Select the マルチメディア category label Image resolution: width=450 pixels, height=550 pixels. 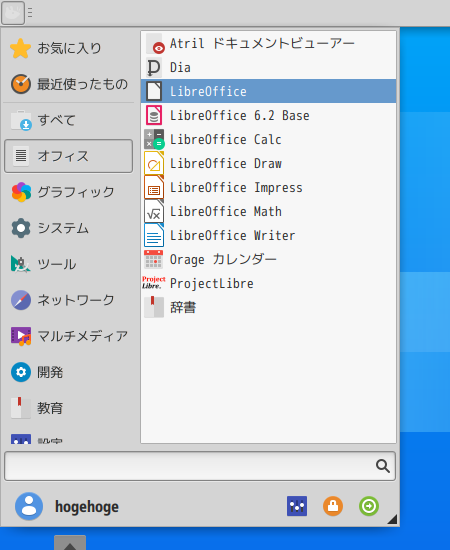click(x=82, y=336)
